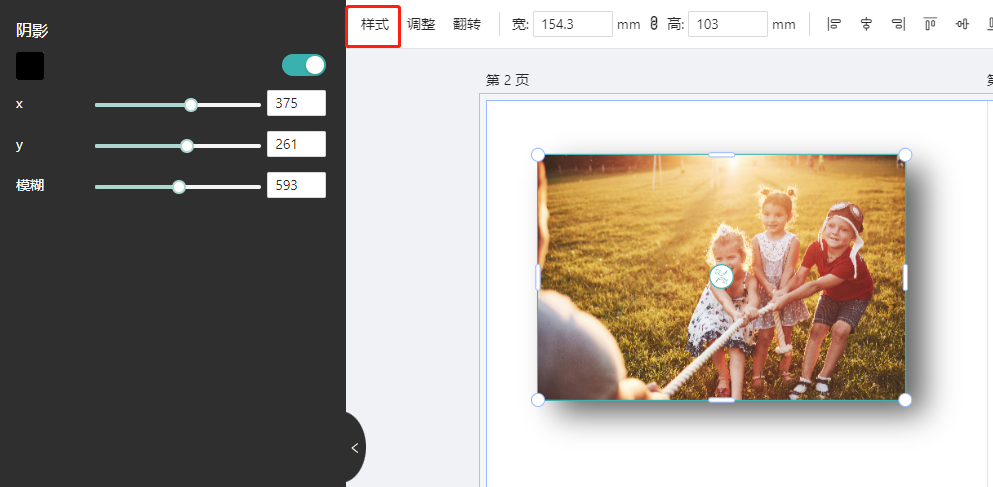Click the align top icon
Viewport: 993px width, 487px height.
tap(930, 25)
